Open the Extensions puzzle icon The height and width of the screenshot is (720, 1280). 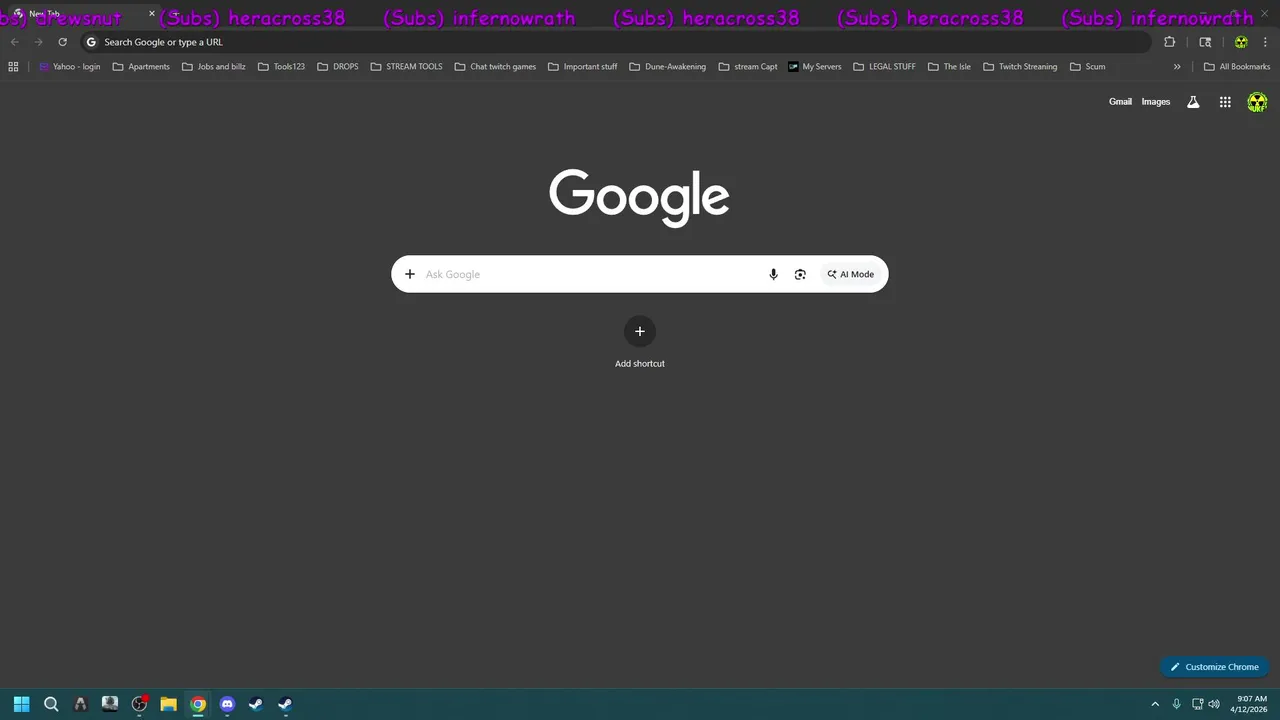click(x=1169, y=42)
